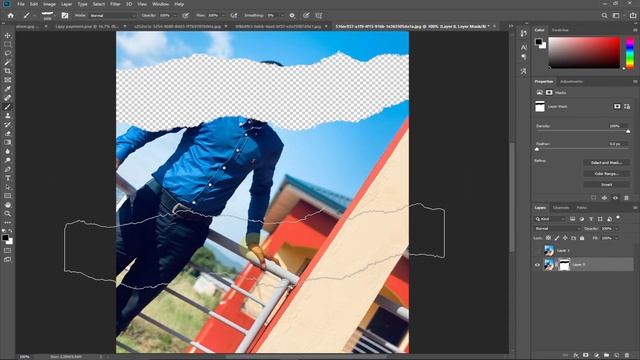Select the Layer 0 mask thumbnail

click(564, 265)
